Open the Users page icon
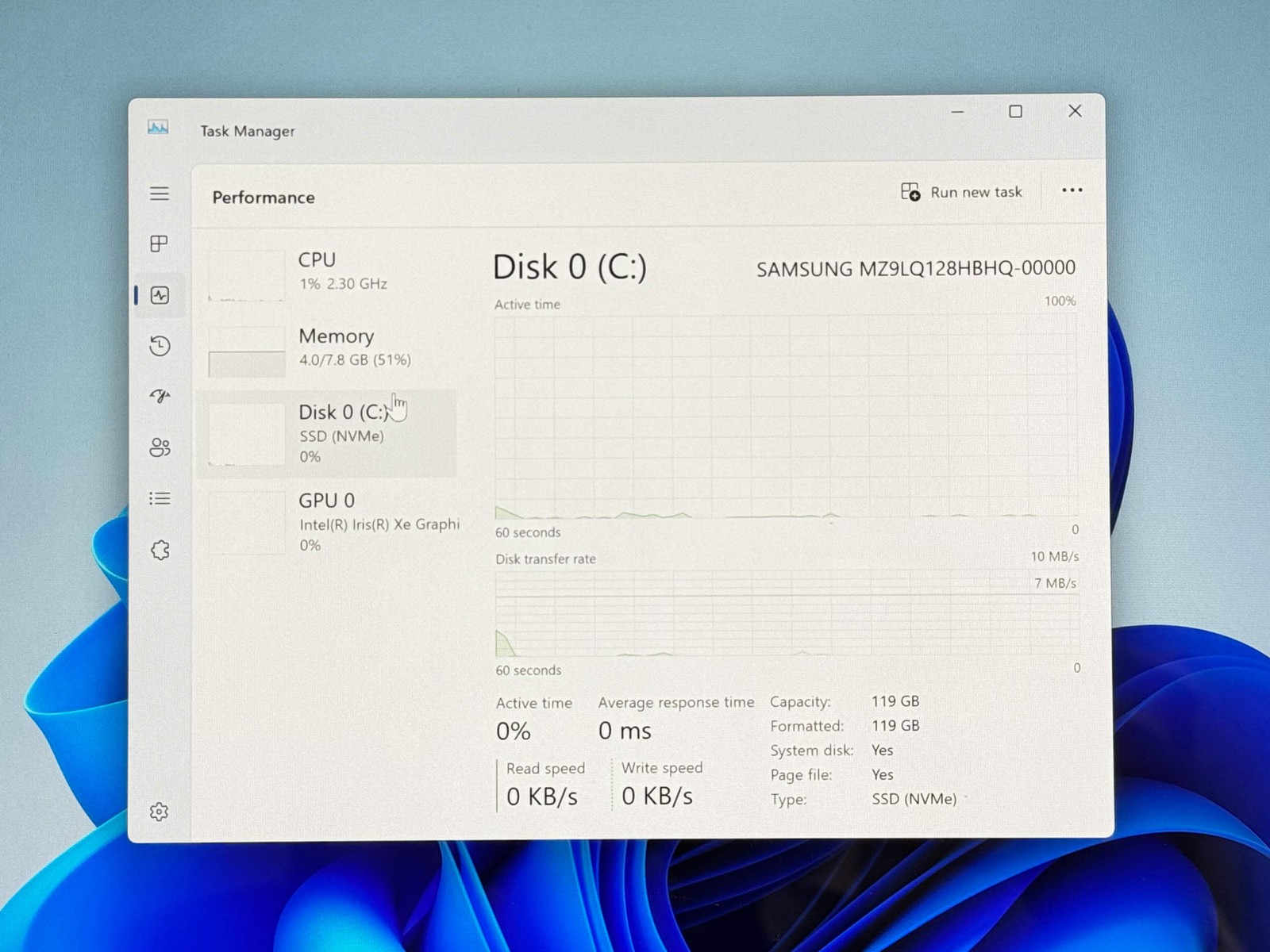Image resolution: width=1270 pixels, height=952 pixels. pos(160,447)
